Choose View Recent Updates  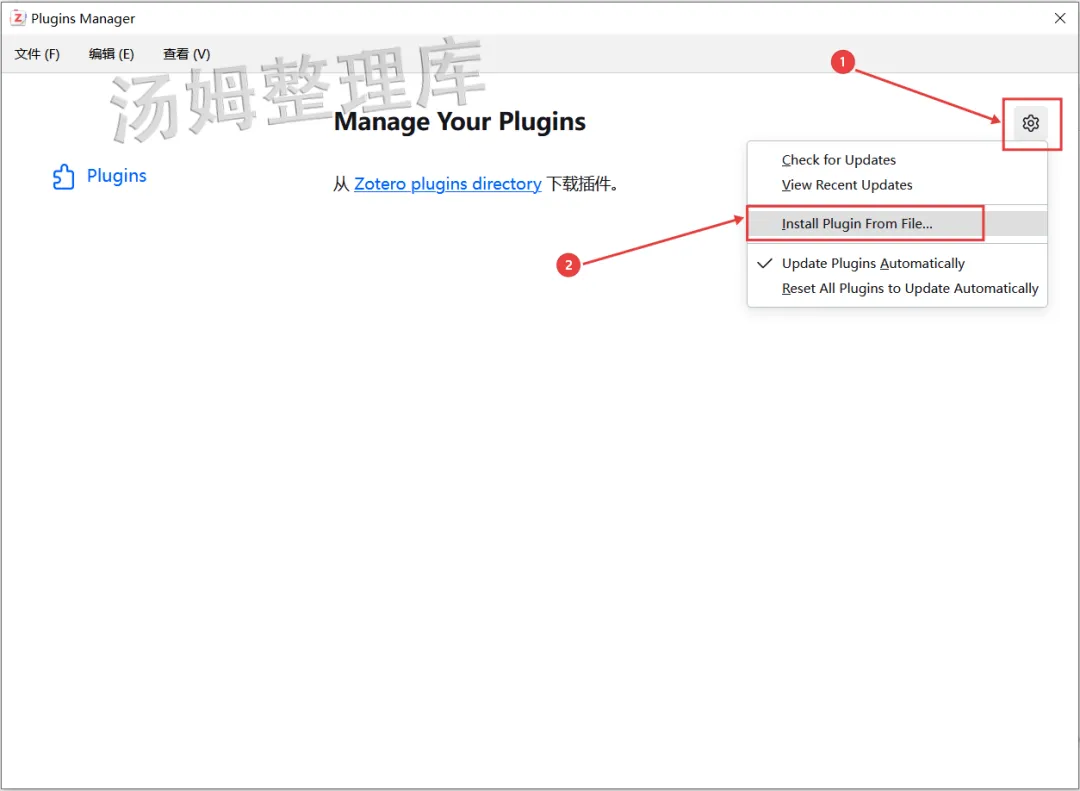click(897, 185)
